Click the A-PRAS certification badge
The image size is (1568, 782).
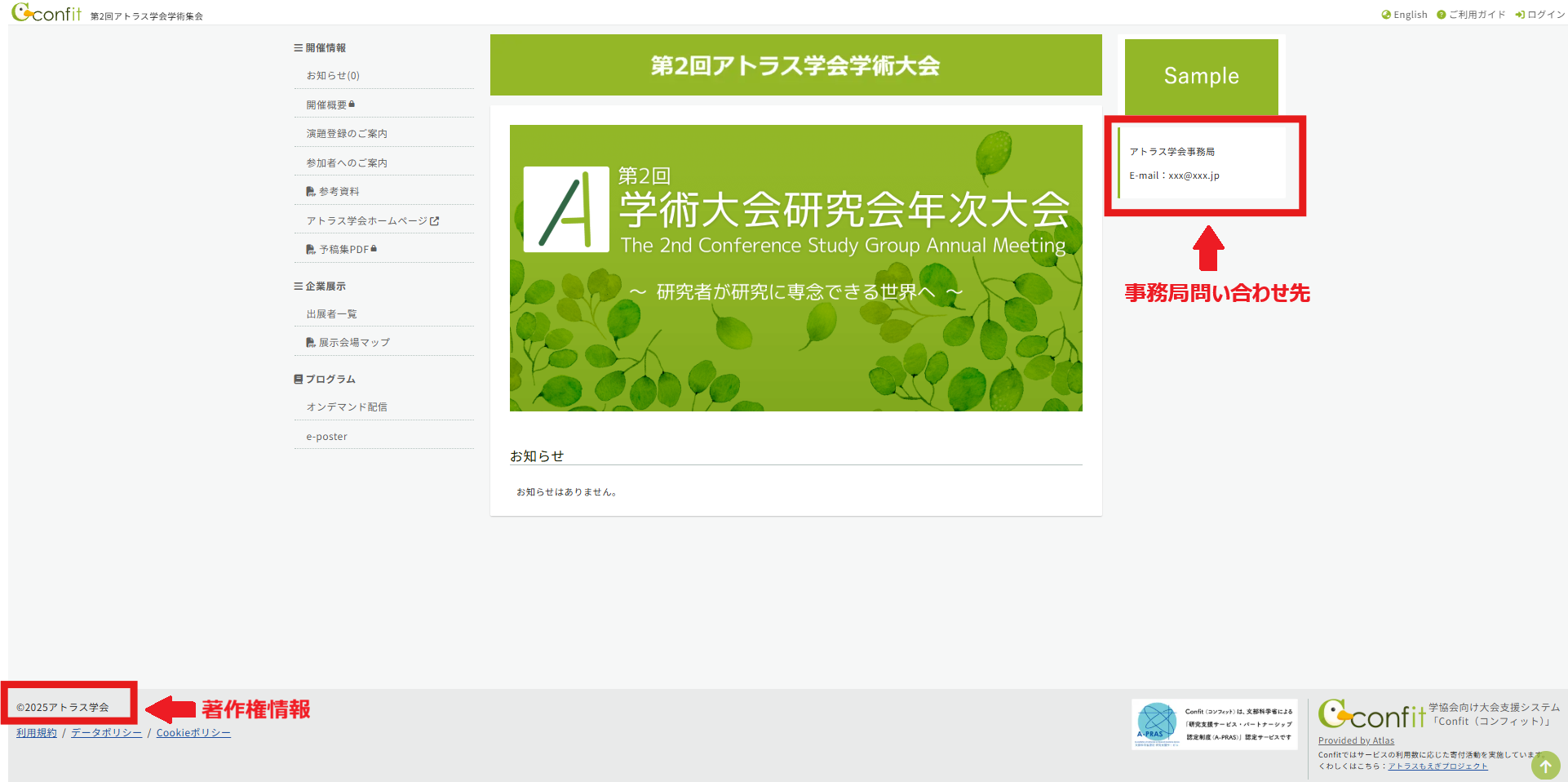1214,724
